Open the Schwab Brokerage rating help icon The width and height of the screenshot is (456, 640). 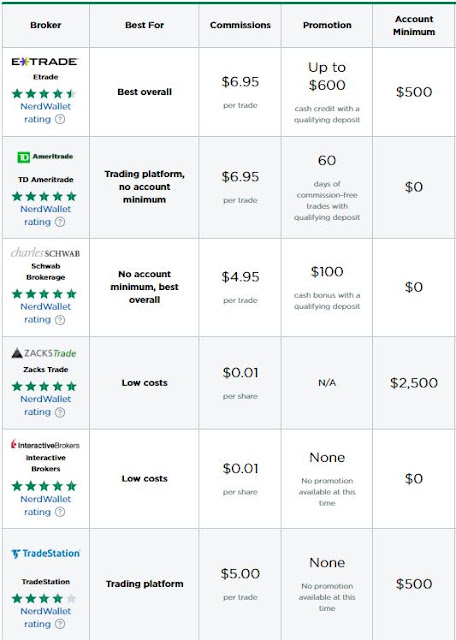pyautogui.click(x=60, y=320)
